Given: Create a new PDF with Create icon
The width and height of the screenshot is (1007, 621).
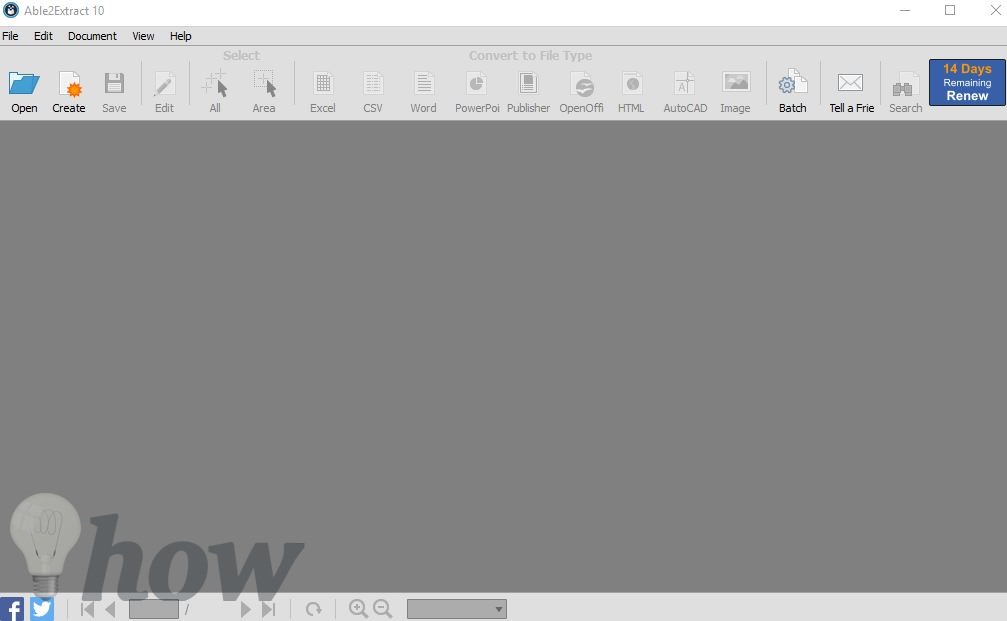Looking at the screenshot, I should click(x=69, y=83).
